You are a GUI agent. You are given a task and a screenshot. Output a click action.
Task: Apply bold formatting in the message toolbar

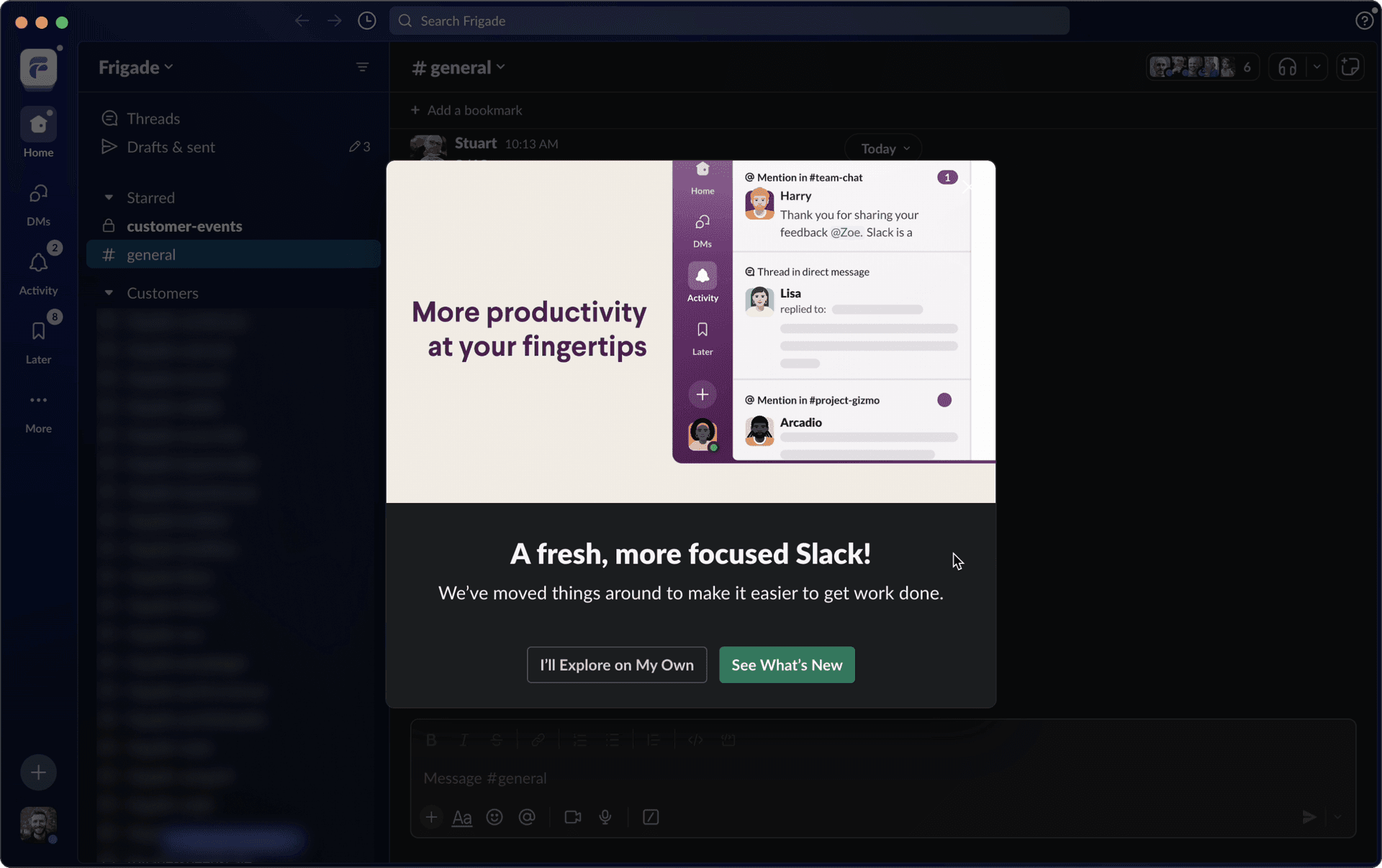[x=430, y=740]
